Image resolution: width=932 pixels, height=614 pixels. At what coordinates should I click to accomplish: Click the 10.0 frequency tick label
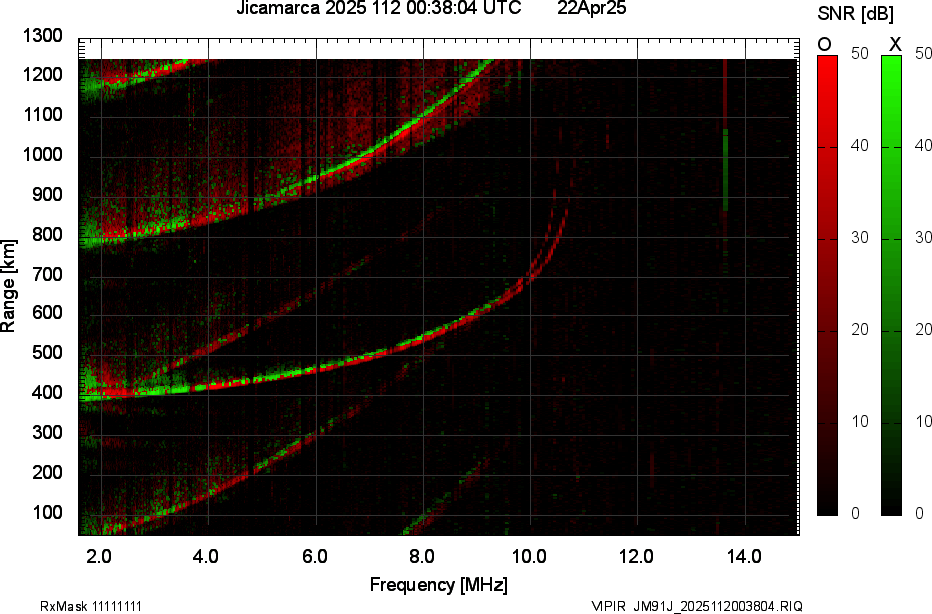(x=529, y=556)
